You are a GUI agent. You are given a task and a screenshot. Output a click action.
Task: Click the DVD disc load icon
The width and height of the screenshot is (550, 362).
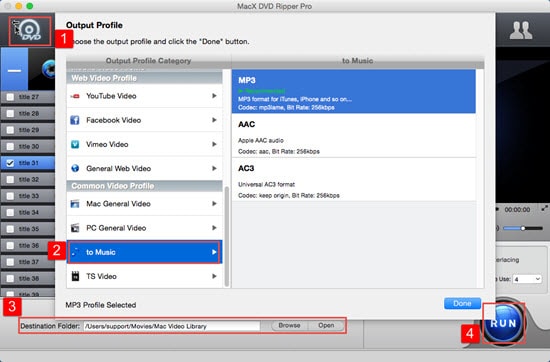coord(29,31)
